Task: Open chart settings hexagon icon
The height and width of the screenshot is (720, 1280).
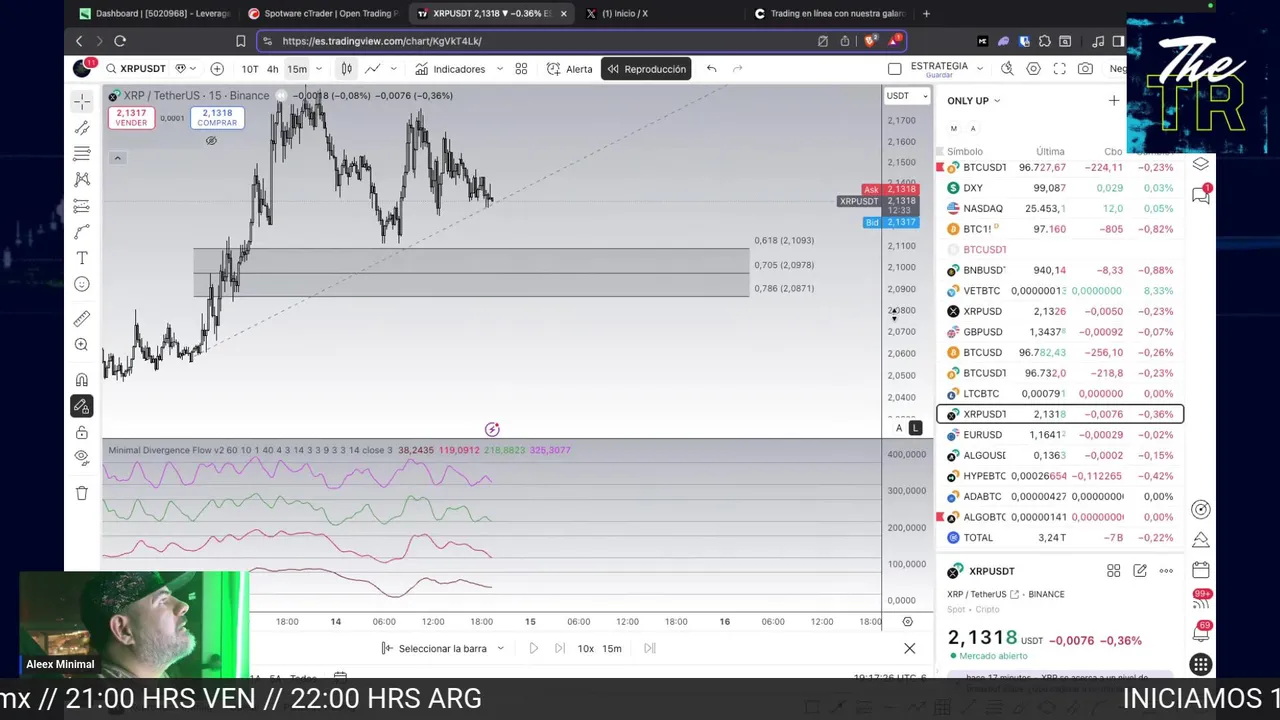Action: [1033, 69]
